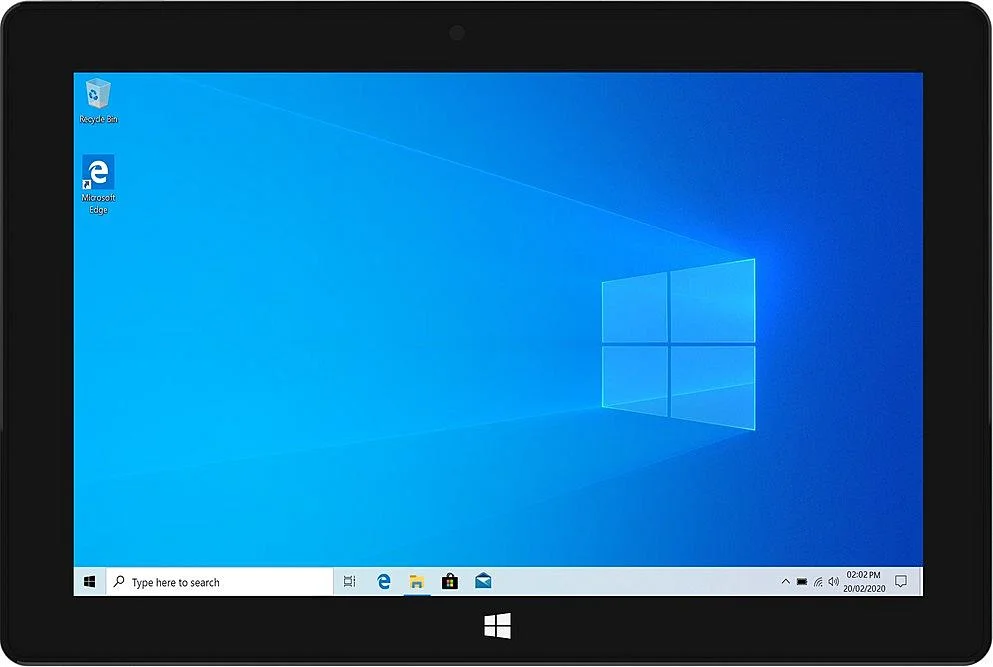Check the battery status icon

(x=802, y=581)
